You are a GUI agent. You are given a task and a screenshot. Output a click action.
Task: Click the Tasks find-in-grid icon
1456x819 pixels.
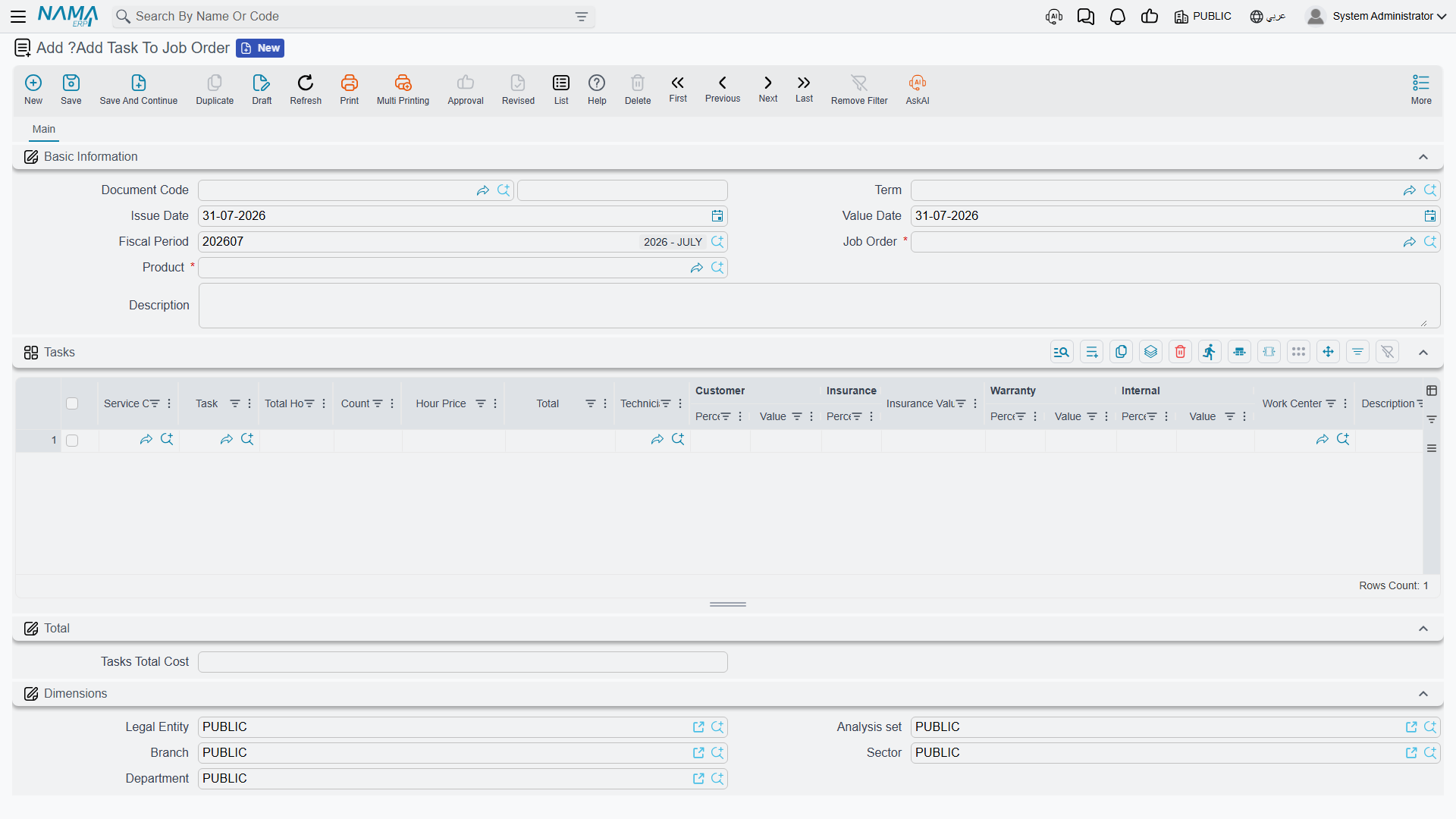1062,352
